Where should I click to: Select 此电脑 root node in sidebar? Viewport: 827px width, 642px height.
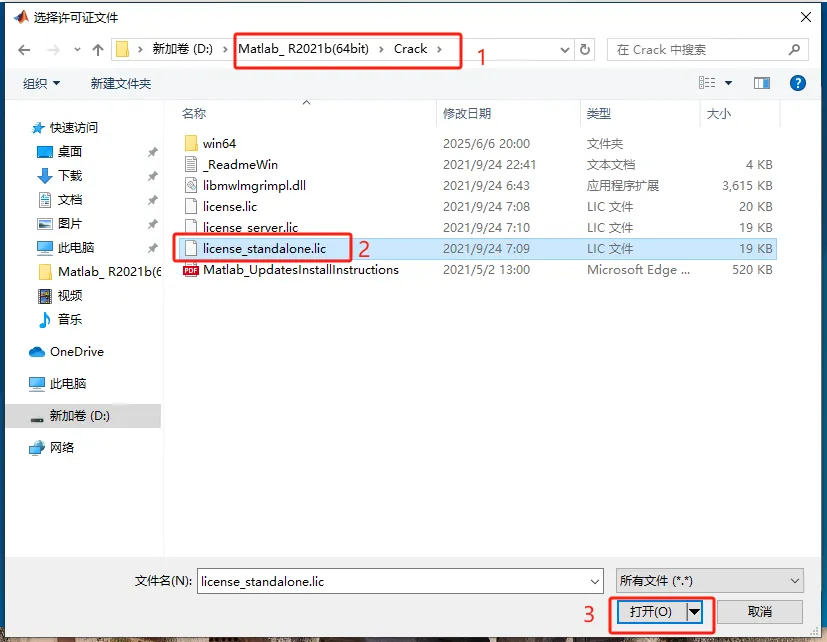click(68, 384)
